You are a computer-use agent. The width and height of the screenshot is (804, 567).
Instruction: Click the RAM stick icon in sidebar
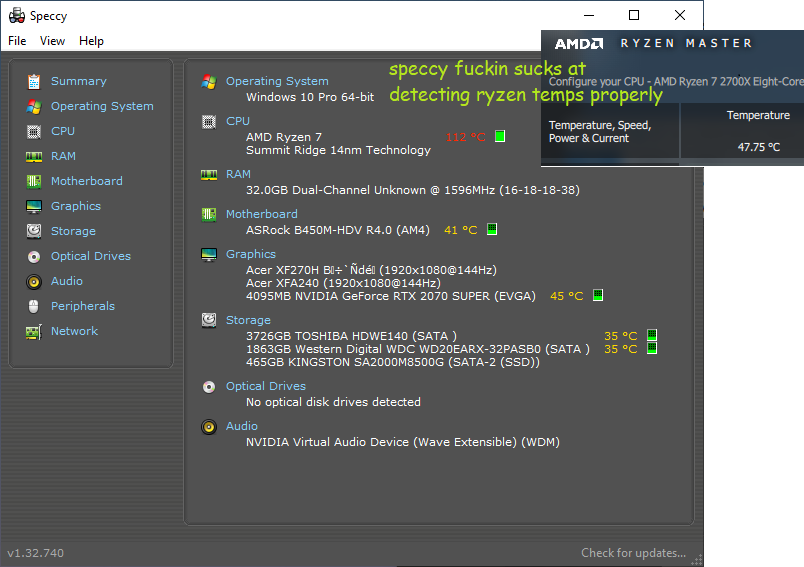point(34,156)
